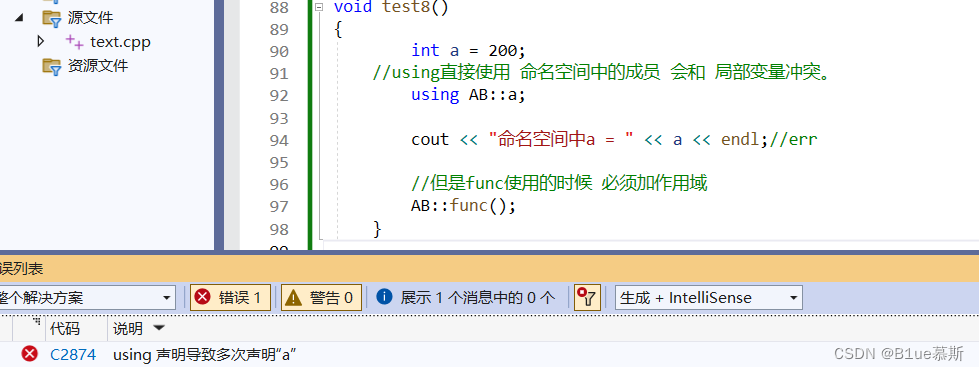The width and height of the screenshot is (979, 371).
Task: Click the comment //using直接使用 on line 91
Action: [x=603, y=73]
